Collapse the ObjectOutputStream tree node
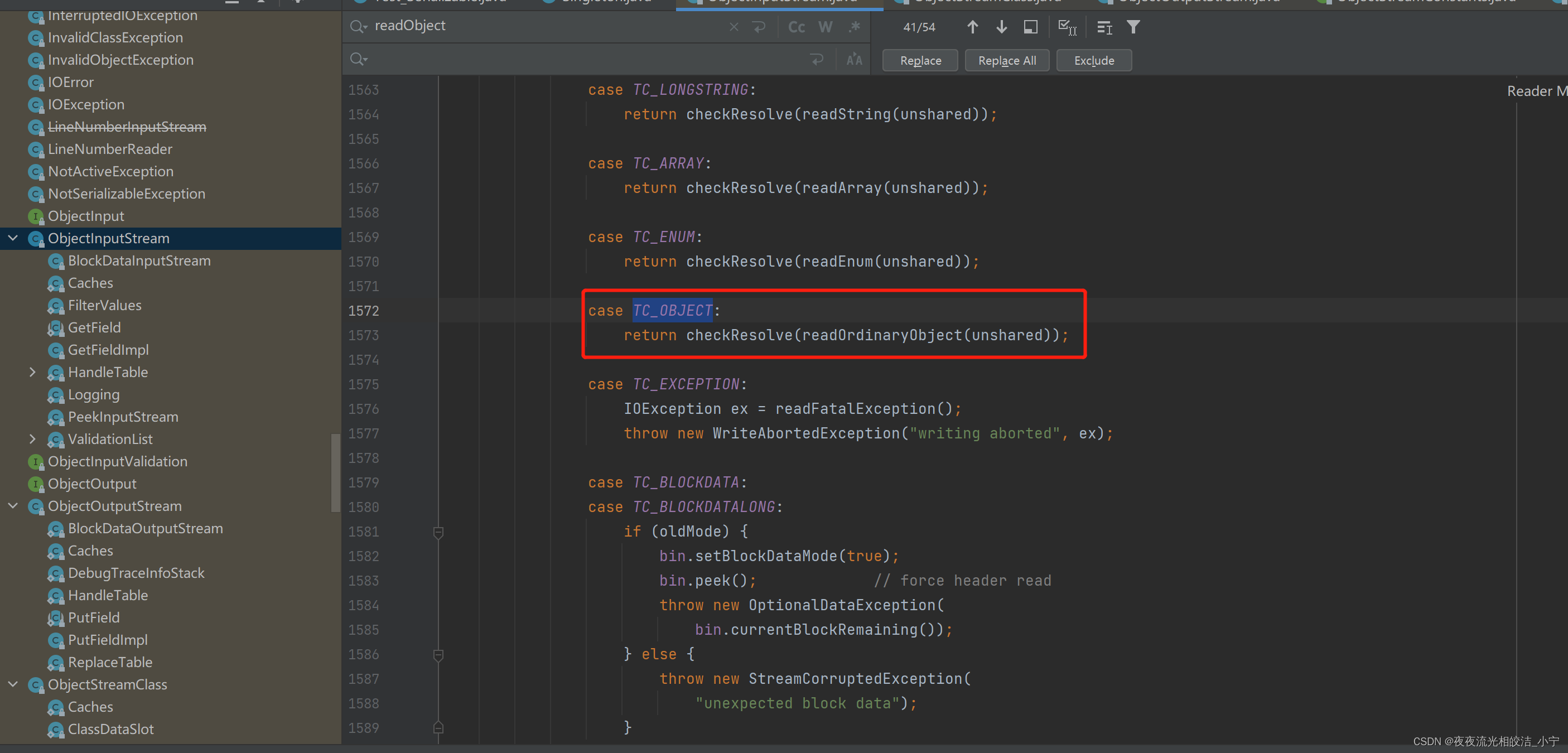This screenshot has width=1568, height=753. pyautogui.click(x=13, y=506)
